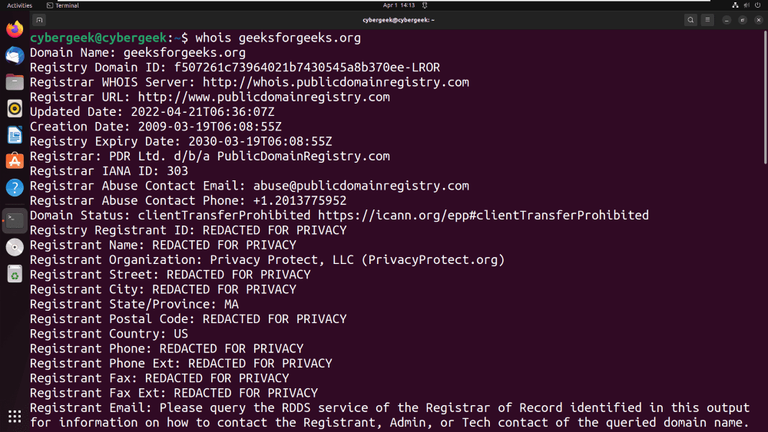Open Terminal app menu in top bar

pos(62,5)
